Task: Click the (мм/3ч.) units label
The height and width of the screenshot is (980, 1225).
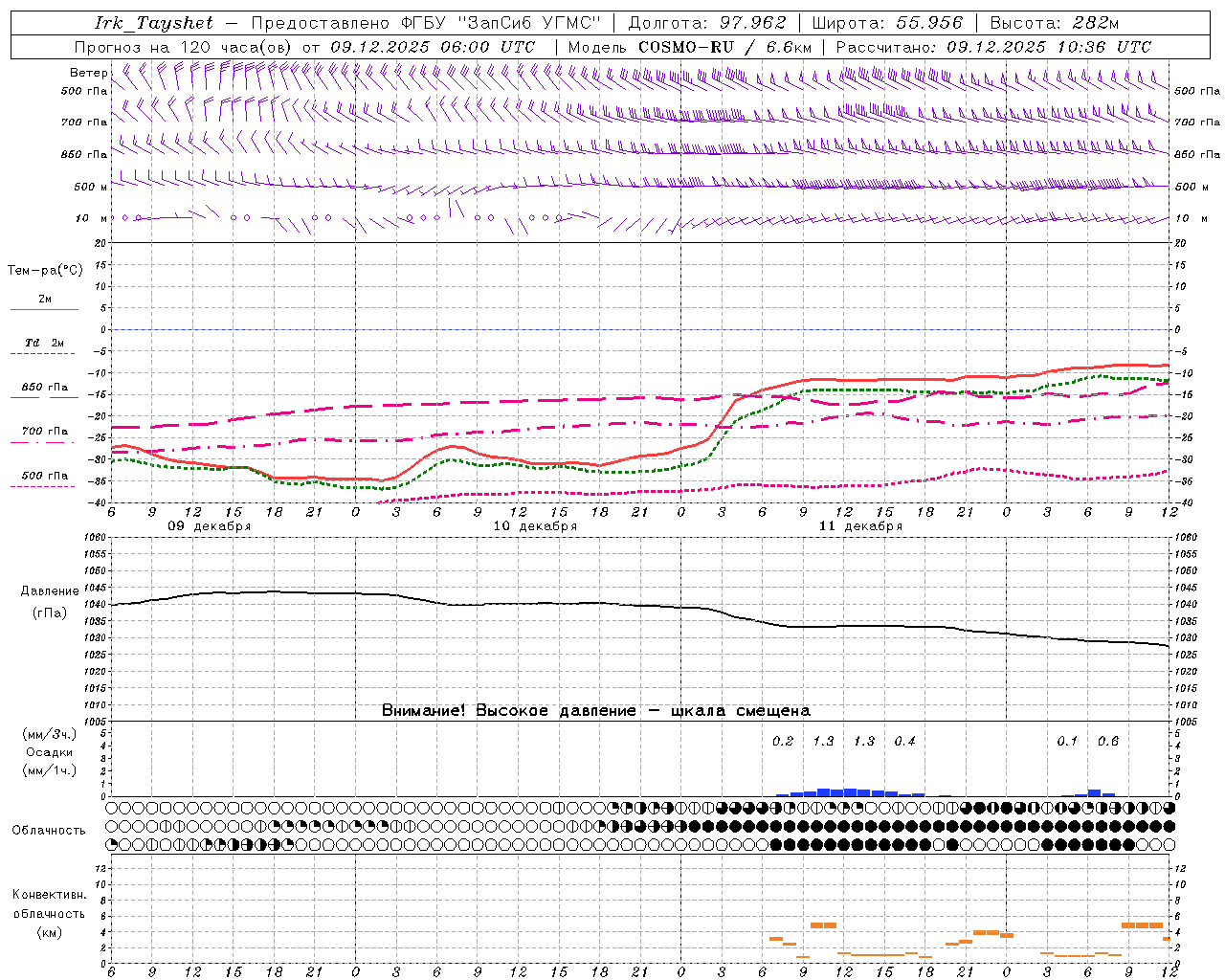Action: tap(49, 734)
